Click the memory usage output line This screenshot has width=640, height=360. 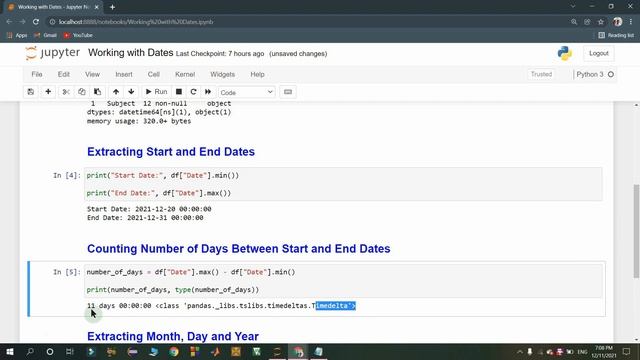[x=139, y=121]
